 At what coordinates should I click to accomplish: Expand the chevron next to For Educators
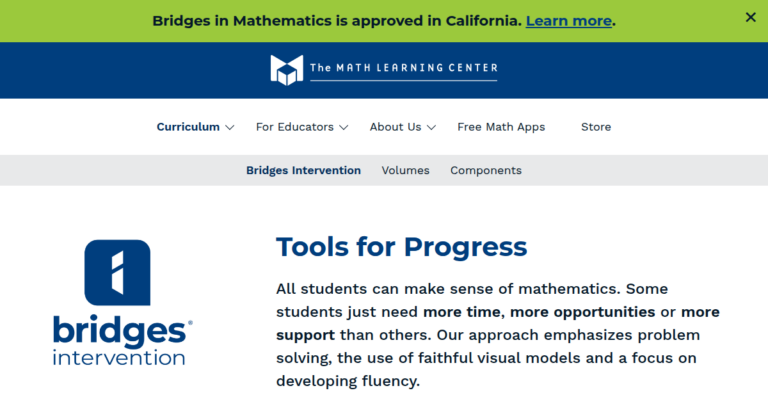[344, 127]
